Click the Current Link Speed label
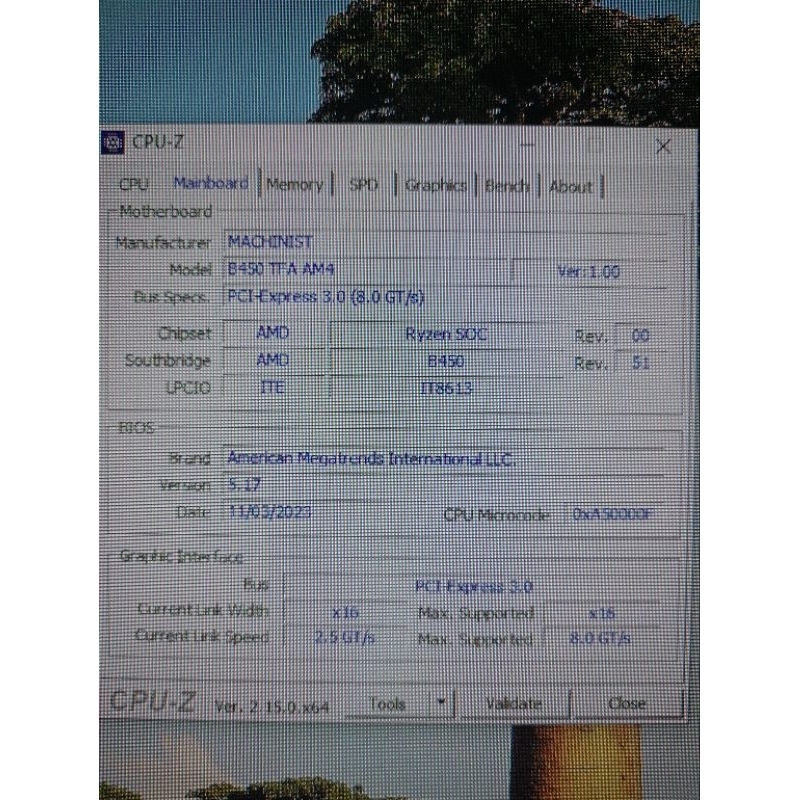 pyautogui.click(x=203, y=636)
